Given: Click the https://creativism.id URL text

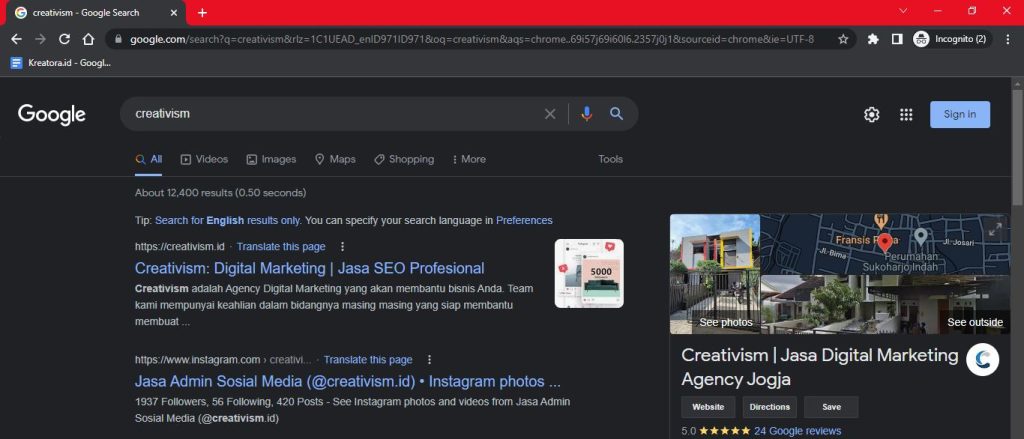Looking at the screenshot, I should [x=180, y=247].
